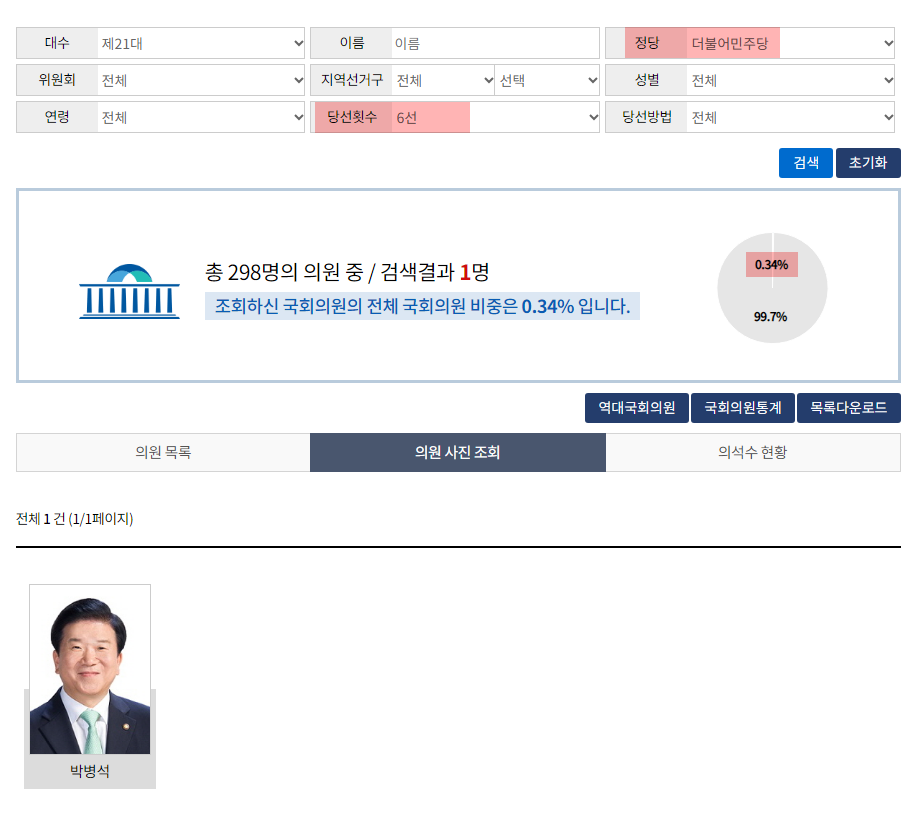Open the 지역선거구 선택 sub-dropdown
Viewport: 914px width, 817px height.
[x=547, y=80]
